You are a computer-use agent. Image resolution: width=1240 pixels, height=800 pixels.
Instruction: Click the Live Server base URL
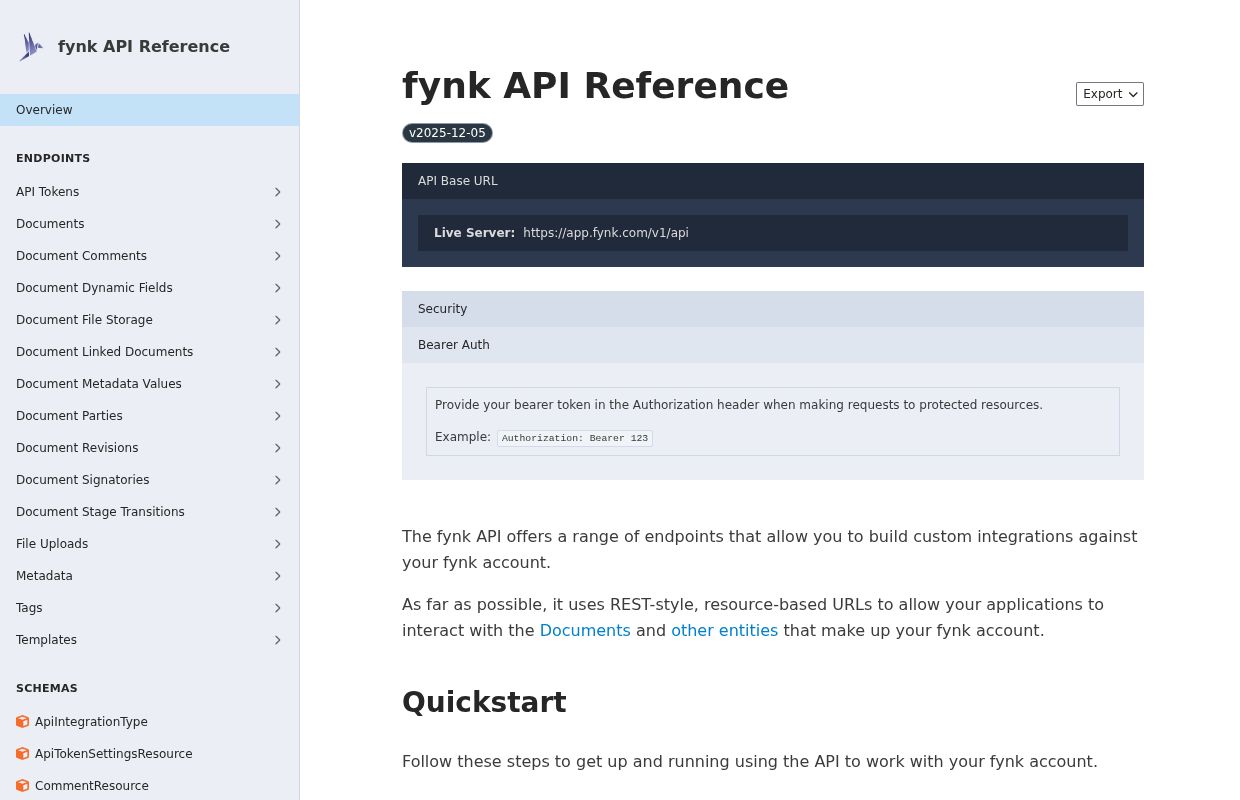[606, 233]
